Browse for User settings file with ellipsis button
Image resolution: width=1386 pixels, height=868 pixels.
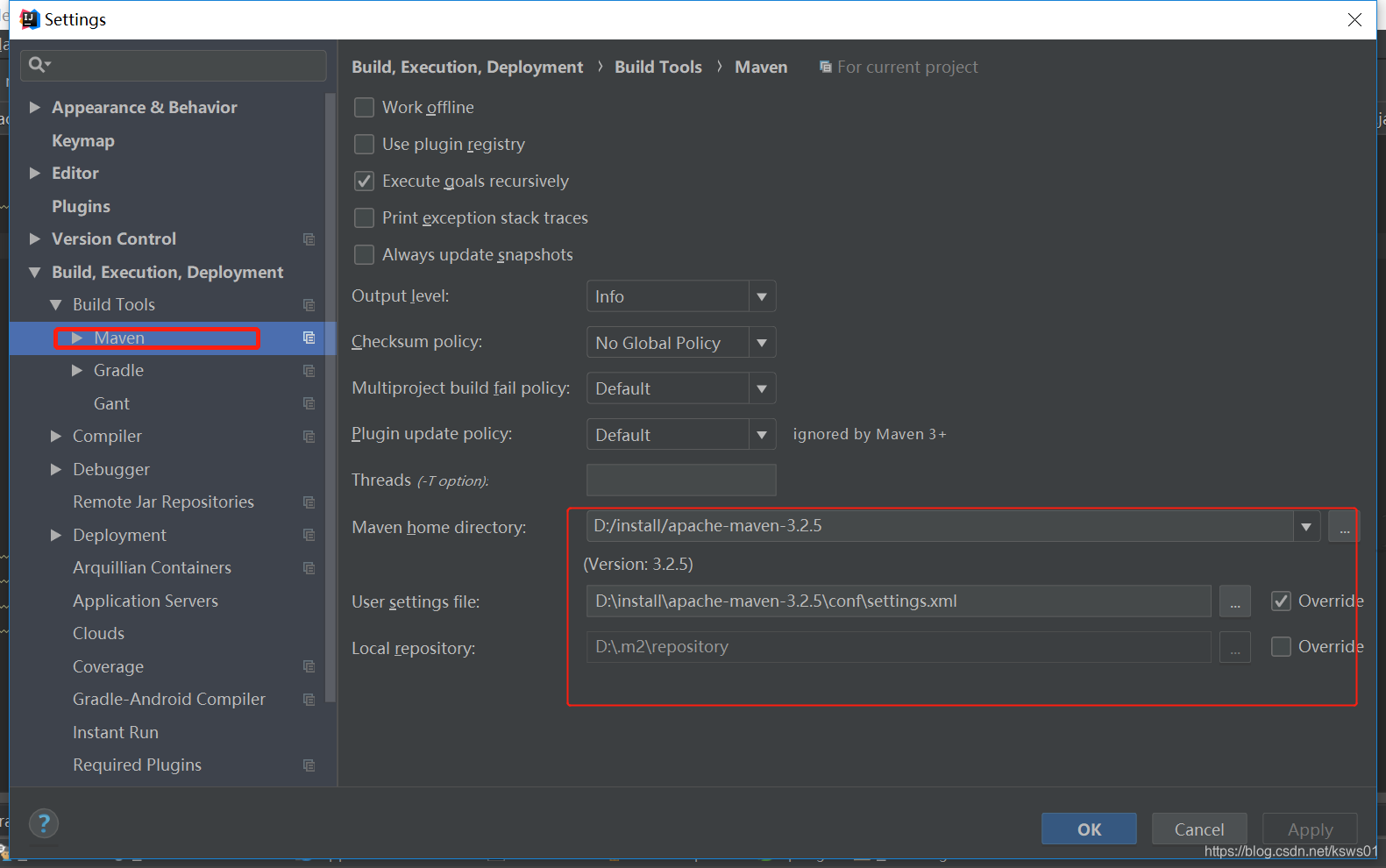coord(1234,601)
